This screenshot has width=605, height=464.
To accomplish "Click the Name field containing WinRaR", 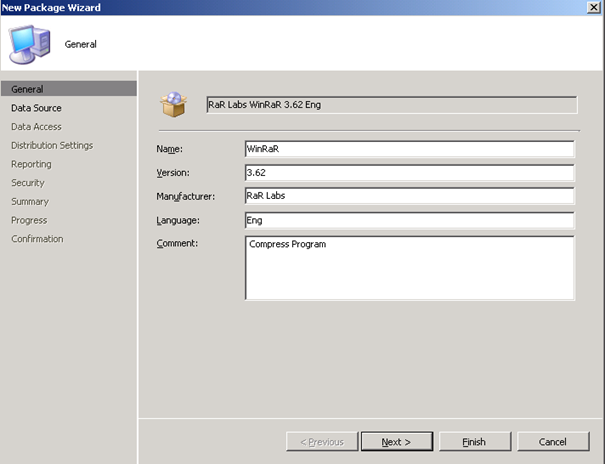I will [409, 149].
